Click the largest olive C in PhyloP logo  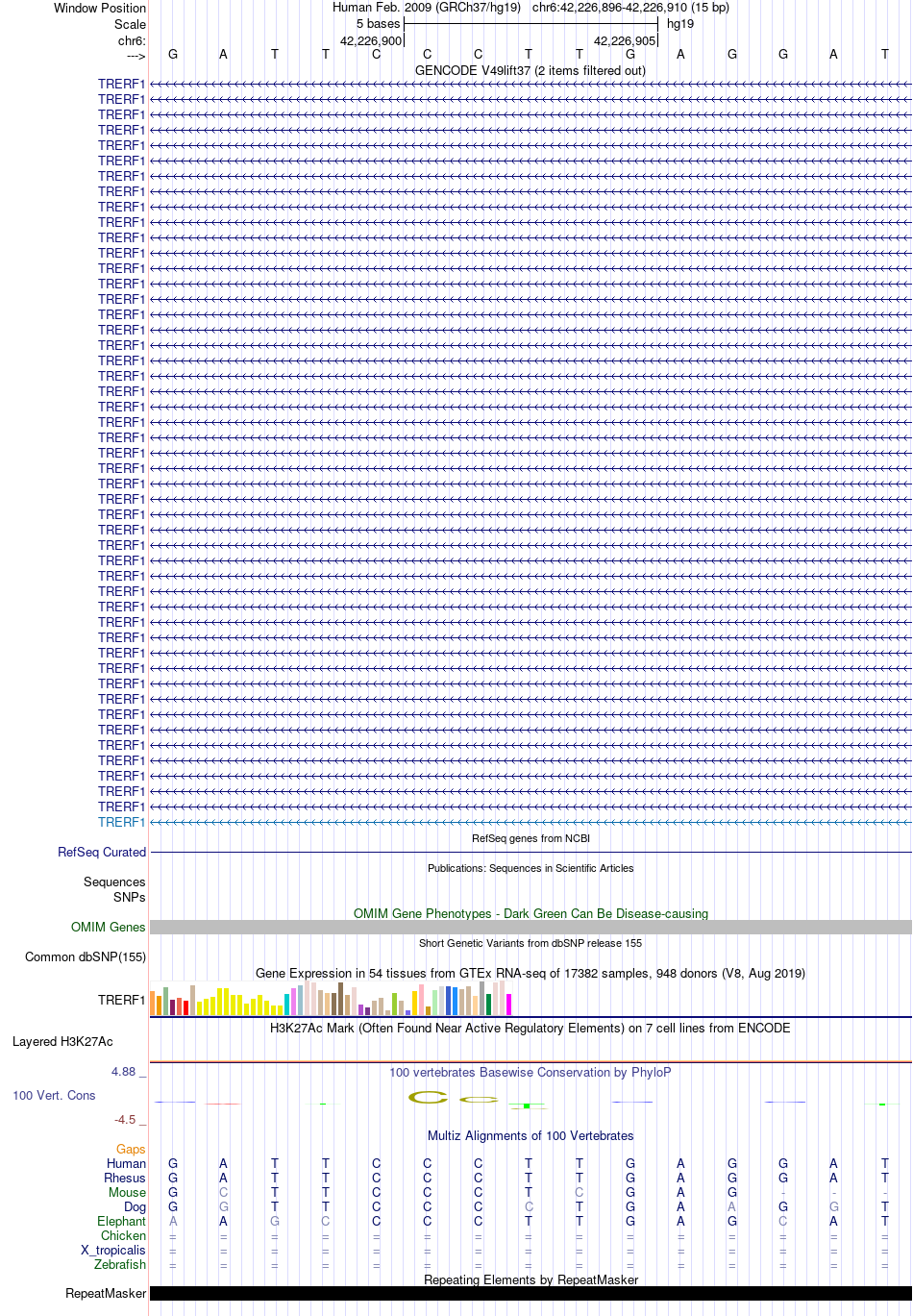pyautogui.click(x=428, y=1097)
